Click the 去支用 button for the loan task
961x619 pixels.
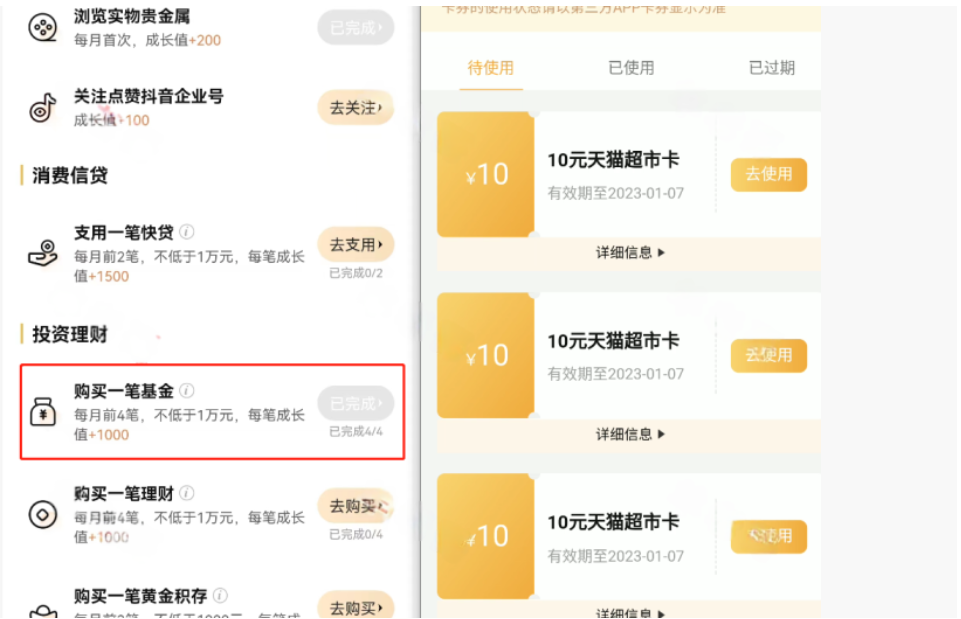[355, 244]
